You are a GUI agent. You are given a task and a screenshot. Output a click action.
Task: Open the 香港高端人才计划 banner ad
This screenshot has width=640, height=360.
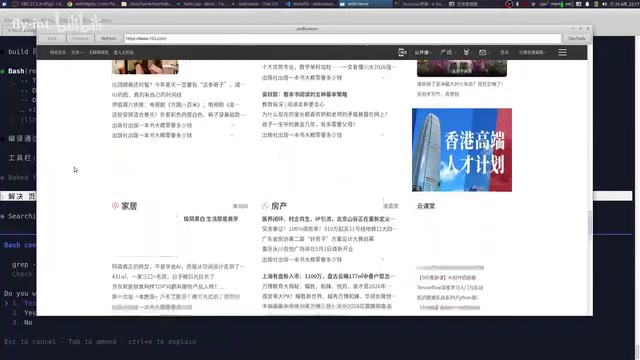pos(462,150)
